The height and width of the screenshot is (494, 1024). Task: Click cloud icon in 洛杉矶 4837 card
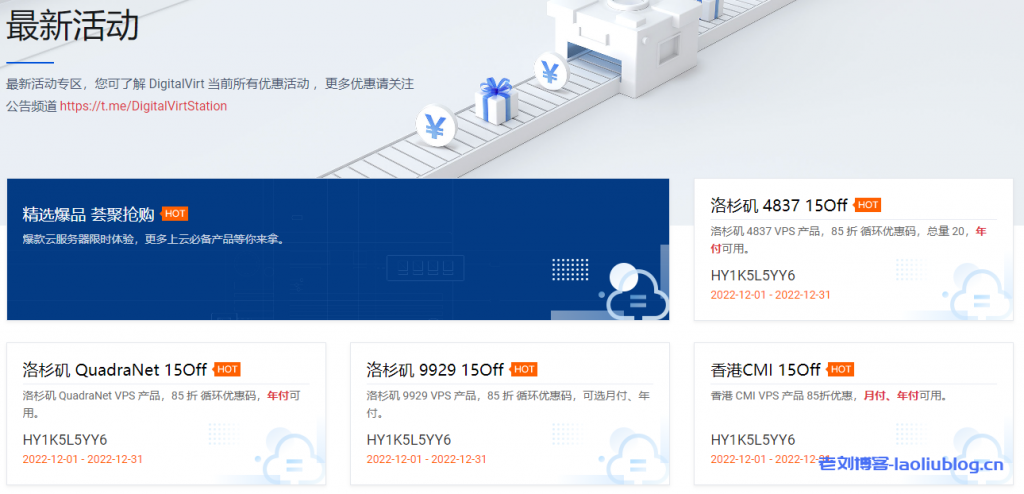tap(978, 292)
